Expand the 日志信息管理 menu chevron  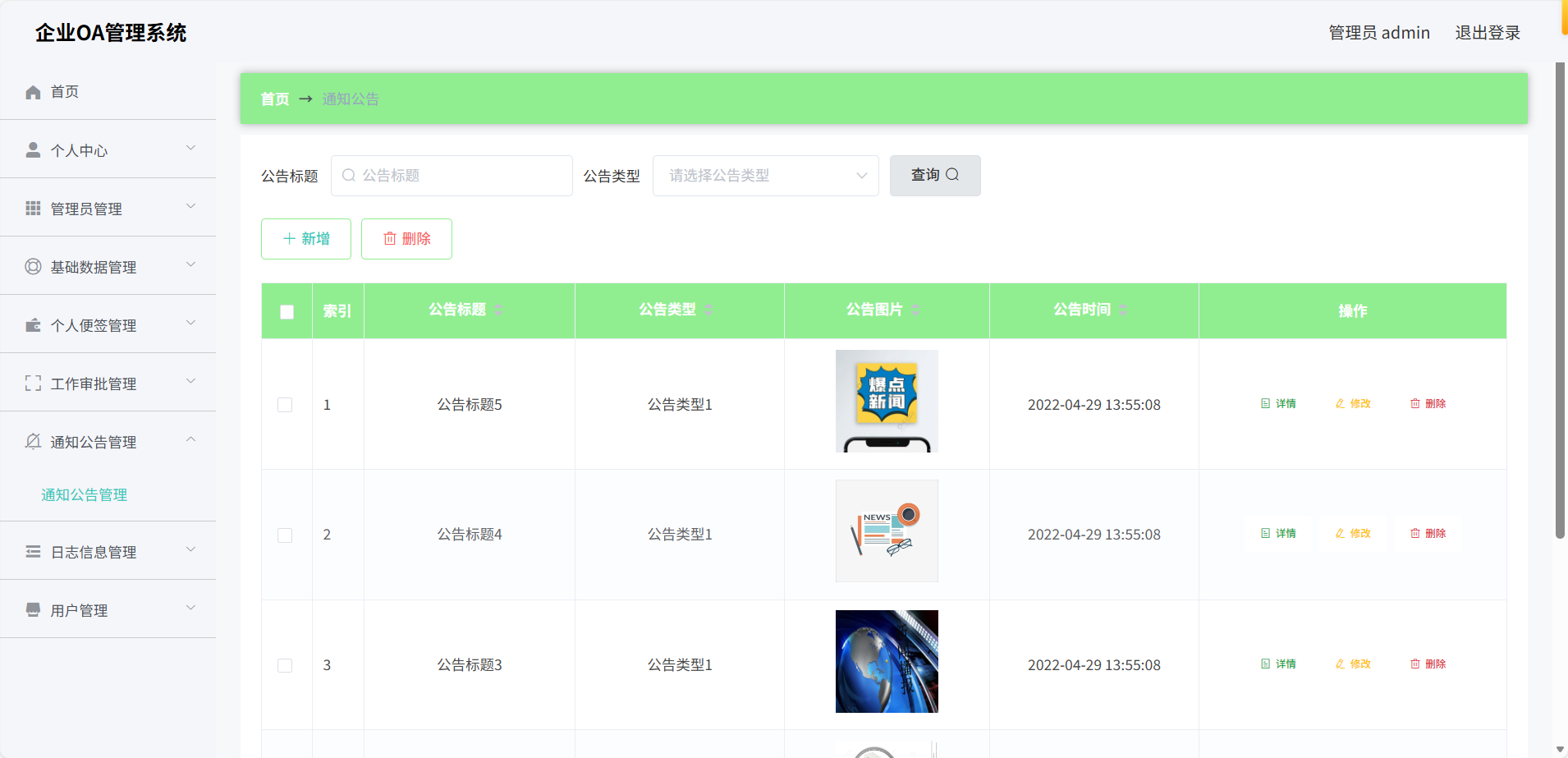(x=190, y=549)
